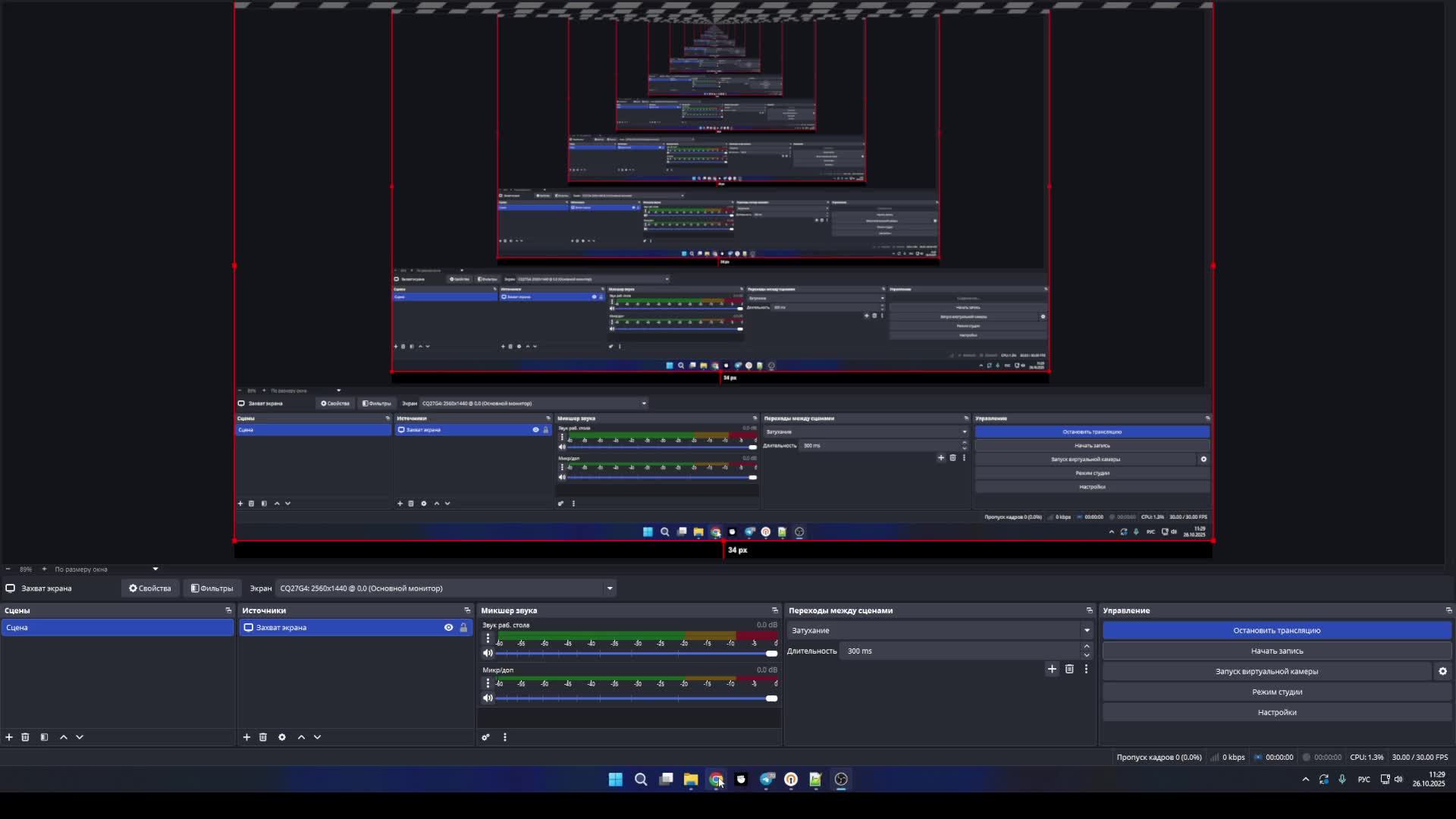Float the Переходы между сценами panel
This screenshot has height=819, width=1456.
[x=1090, y=610]
